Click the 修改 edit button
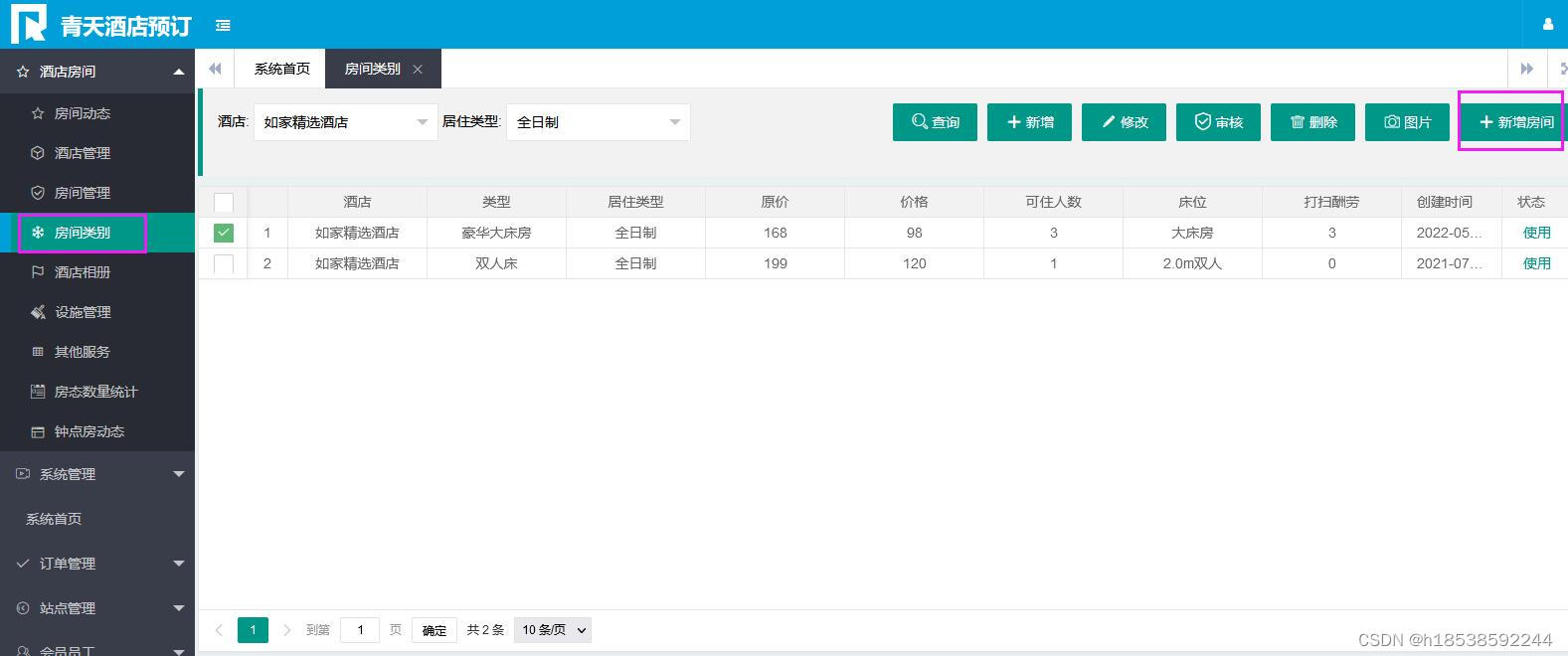The image size is (1568, 656). (x=1124, y=122)
